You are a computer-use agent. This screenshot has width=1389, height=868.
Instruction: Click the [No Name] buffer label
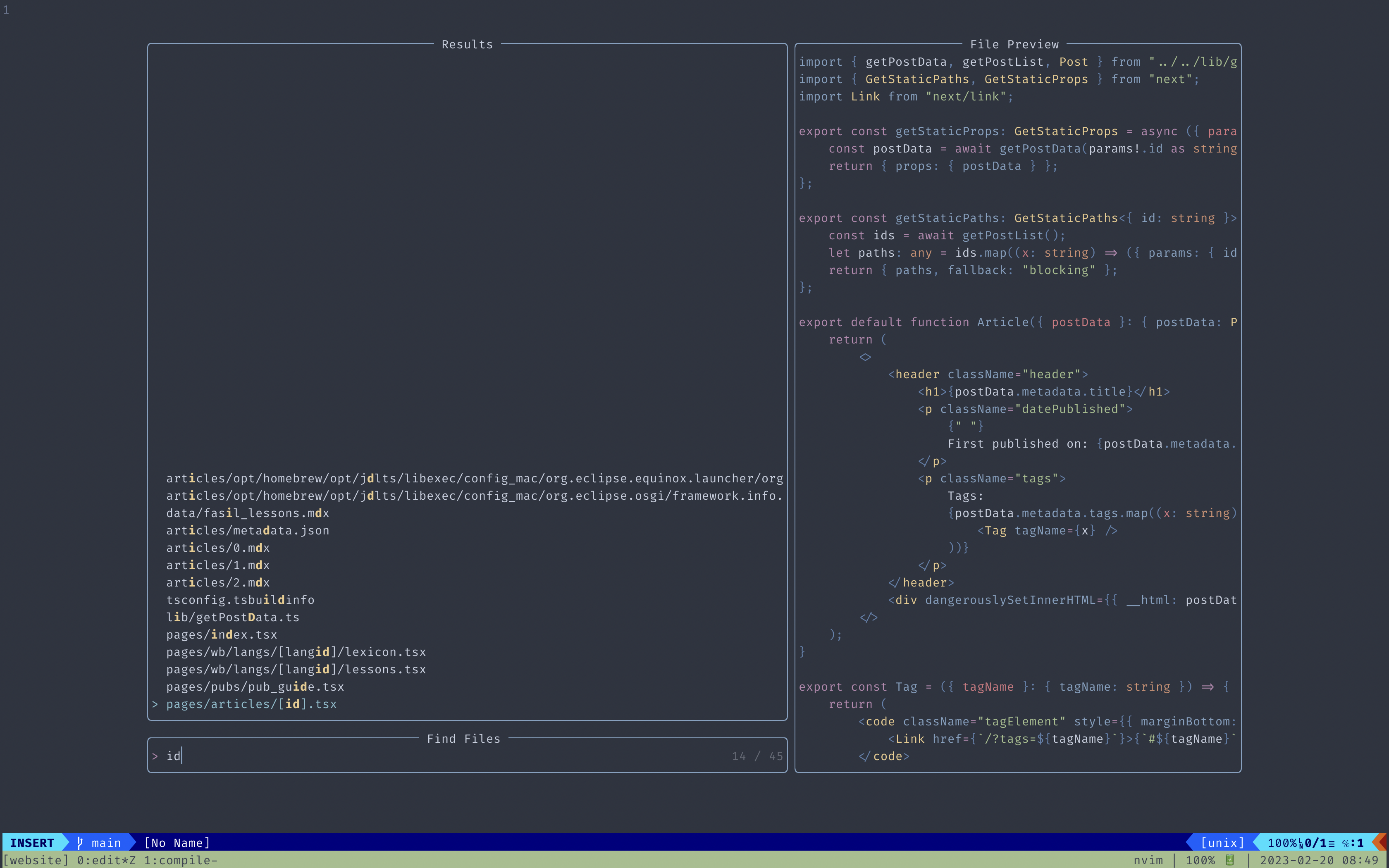pos(177,843)
